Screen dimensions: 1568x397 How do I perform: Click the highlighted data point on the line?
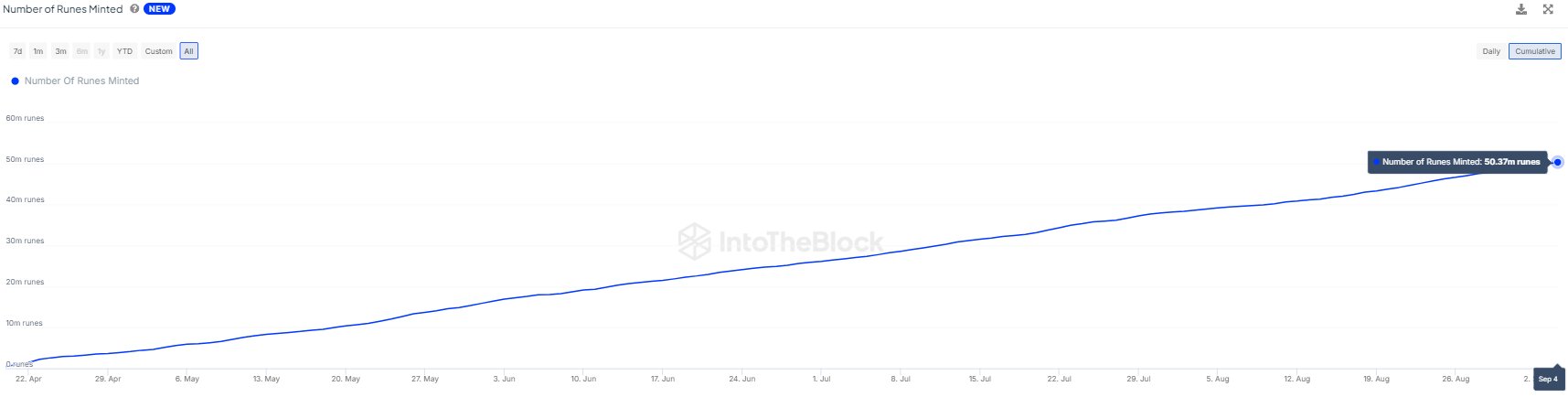(1557, 162)
